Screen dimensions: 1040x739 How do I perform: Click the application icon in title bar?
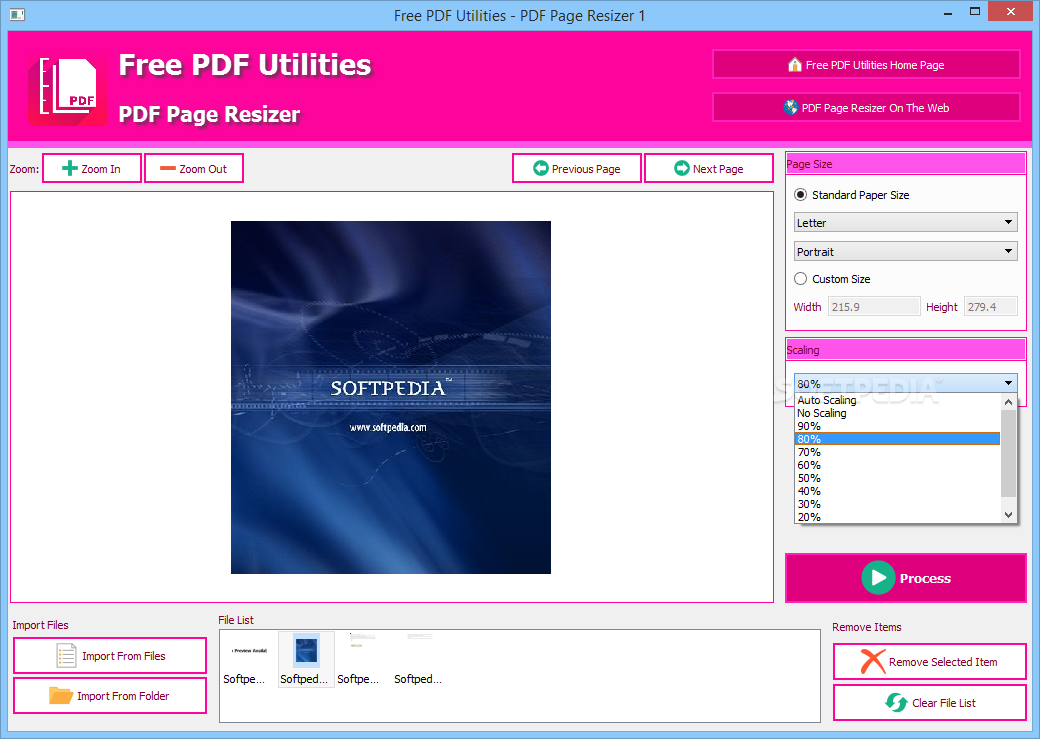tap(17, 14)
